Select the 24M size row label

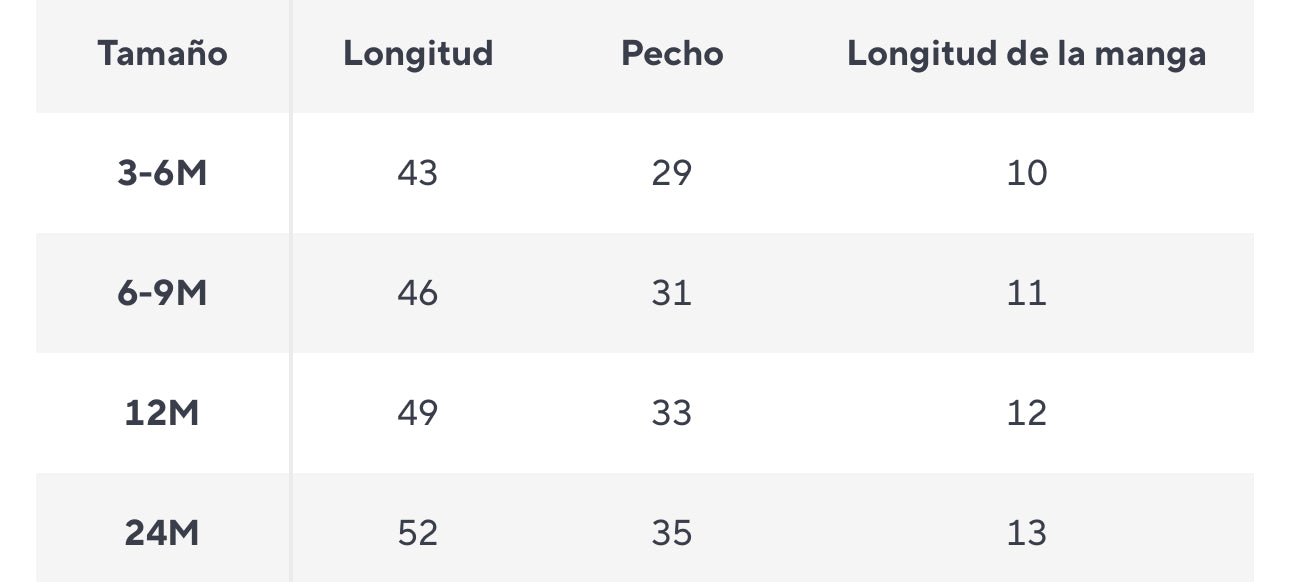coord(162,533)
